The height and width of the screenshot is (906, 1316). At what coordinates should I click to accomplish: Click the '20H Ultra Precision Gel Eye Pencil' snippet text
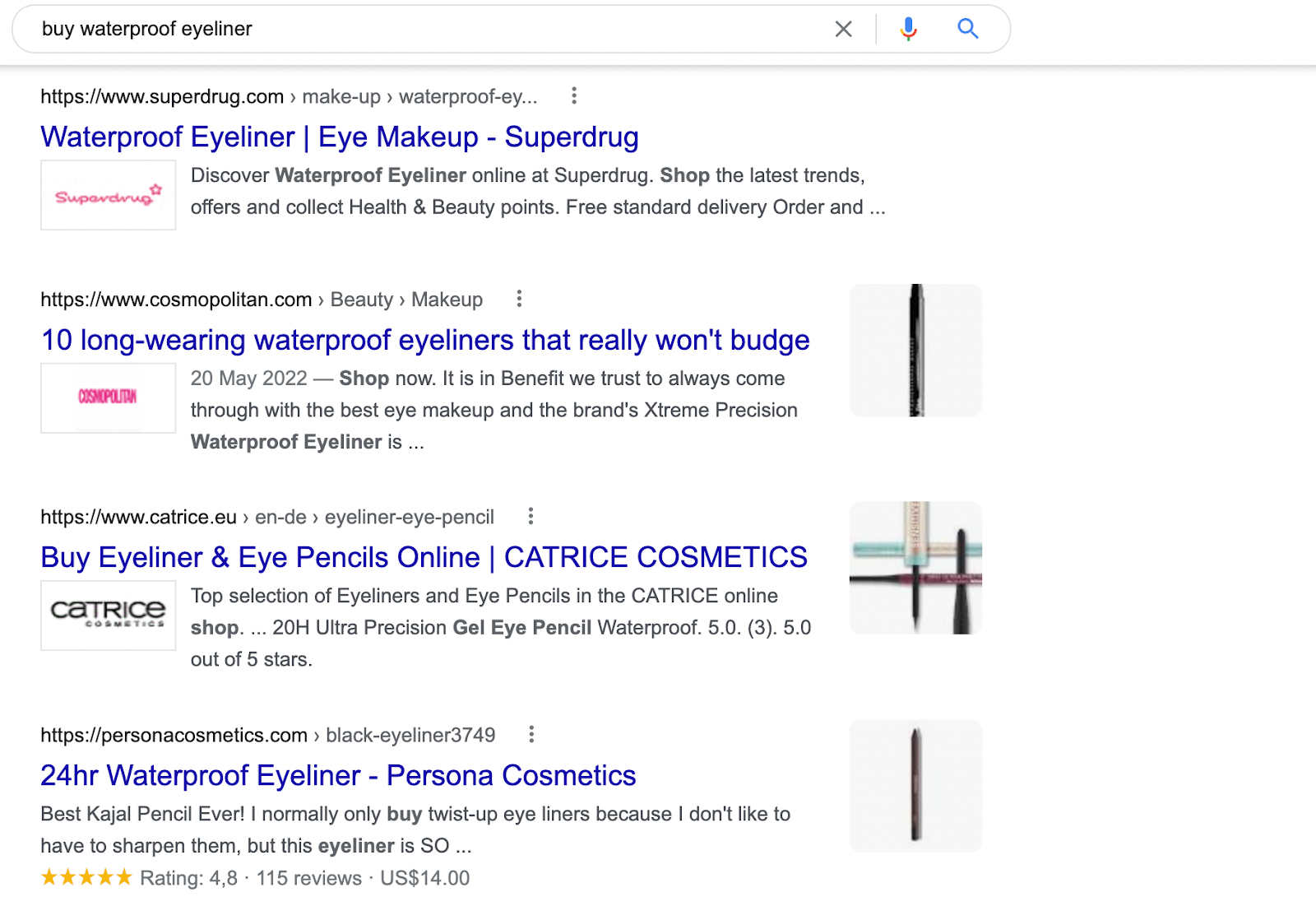click(x=432, y=628)
